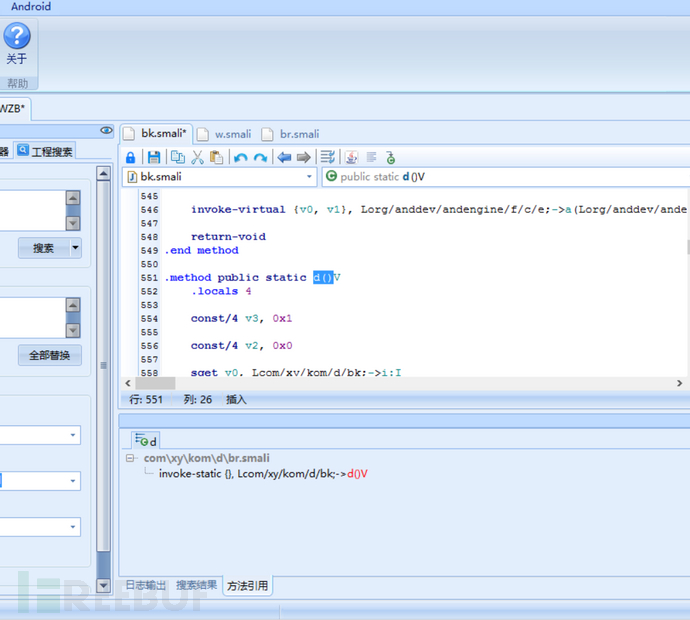
Task: Open the About help icon (关于)
Action: [17, 36]
